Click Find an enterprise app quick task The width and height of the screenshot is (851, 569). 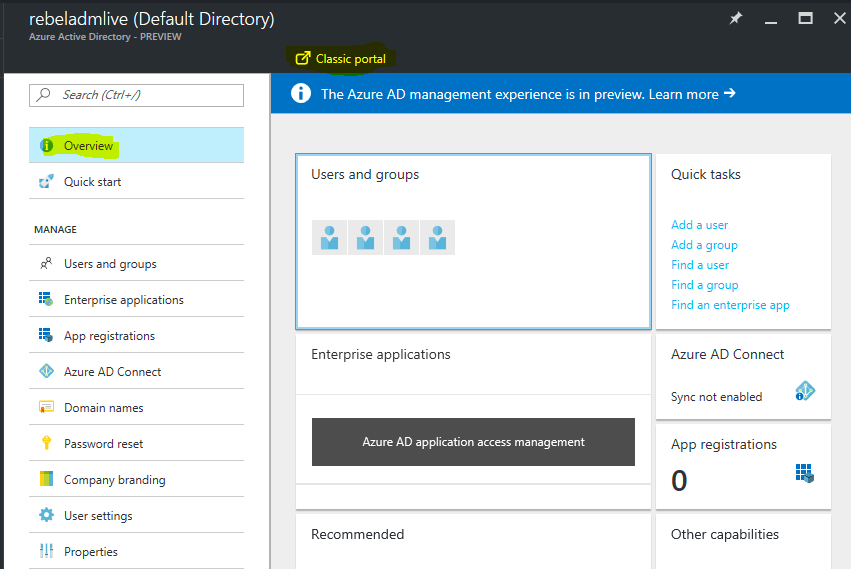pos(730,305)
